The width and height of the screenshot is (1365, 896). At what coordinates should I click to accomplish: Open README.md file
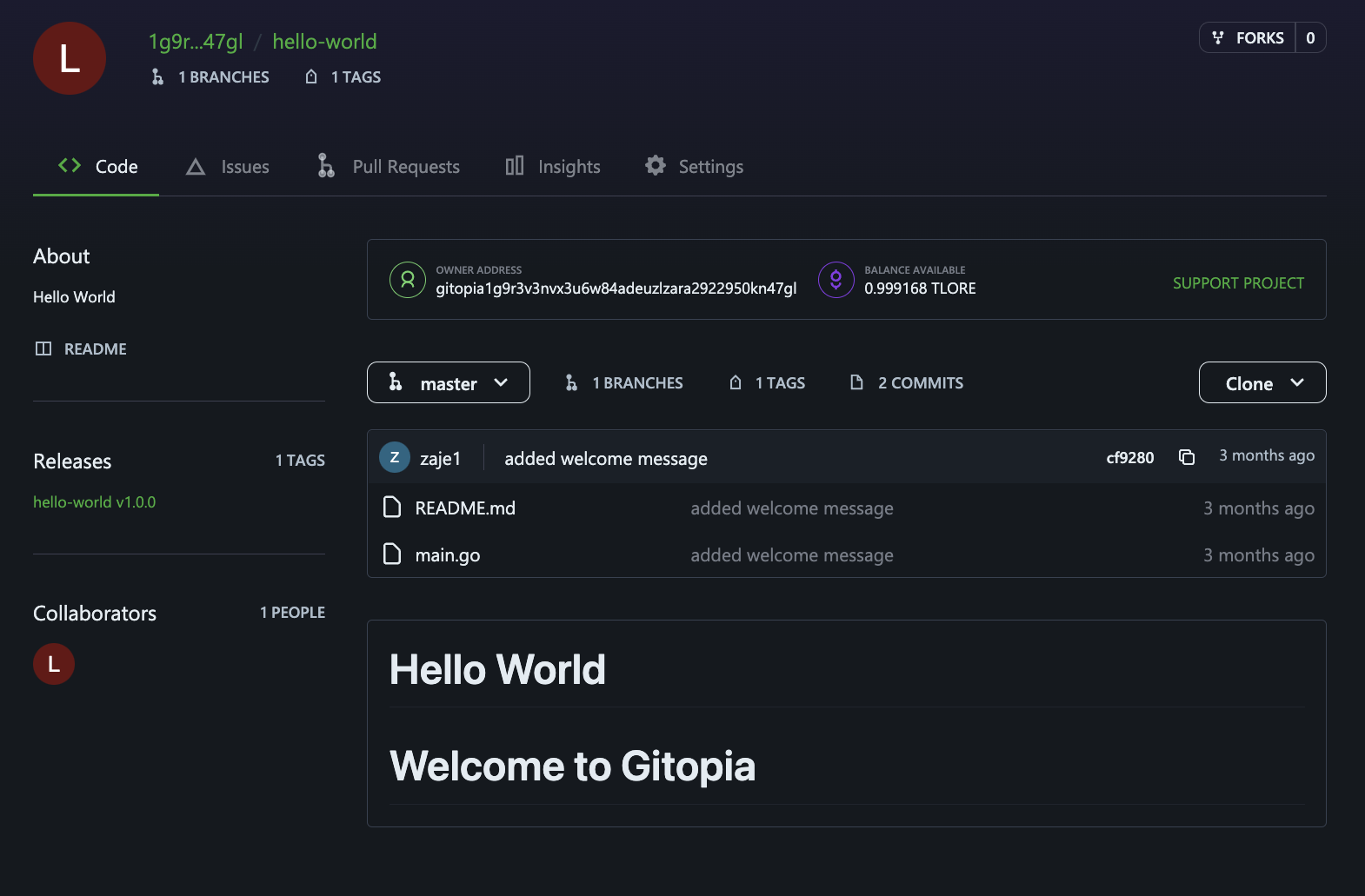pyautogui.click(x=465, y=508)
